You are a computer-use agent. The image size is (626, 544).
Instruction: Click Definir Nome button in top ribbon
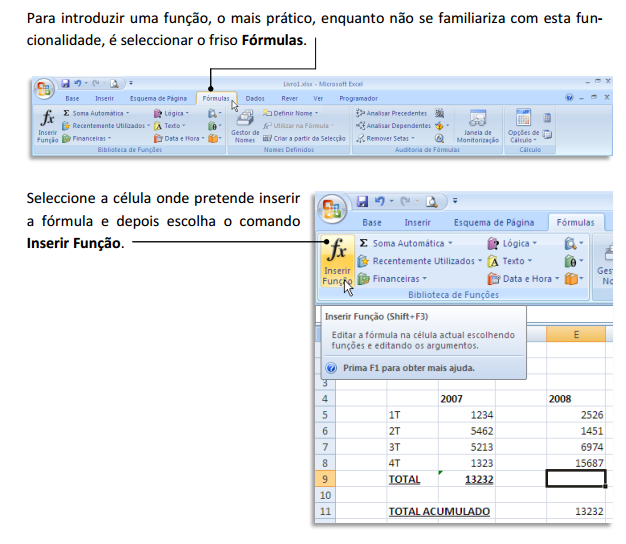click(x=290, y=113)
